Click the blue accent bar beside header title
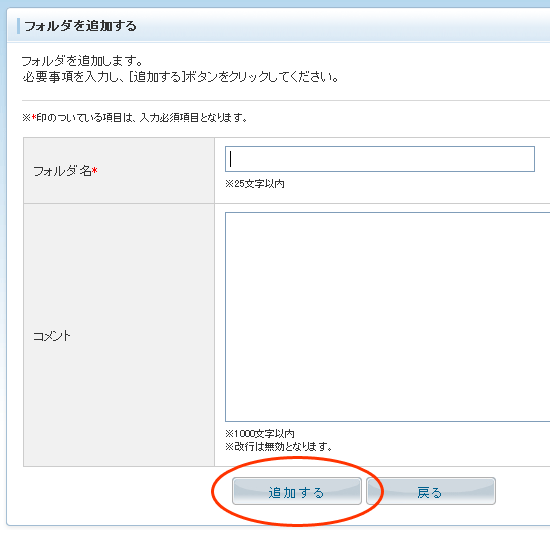Viewport: 550px width, 539px height. (x=19, y=26)
